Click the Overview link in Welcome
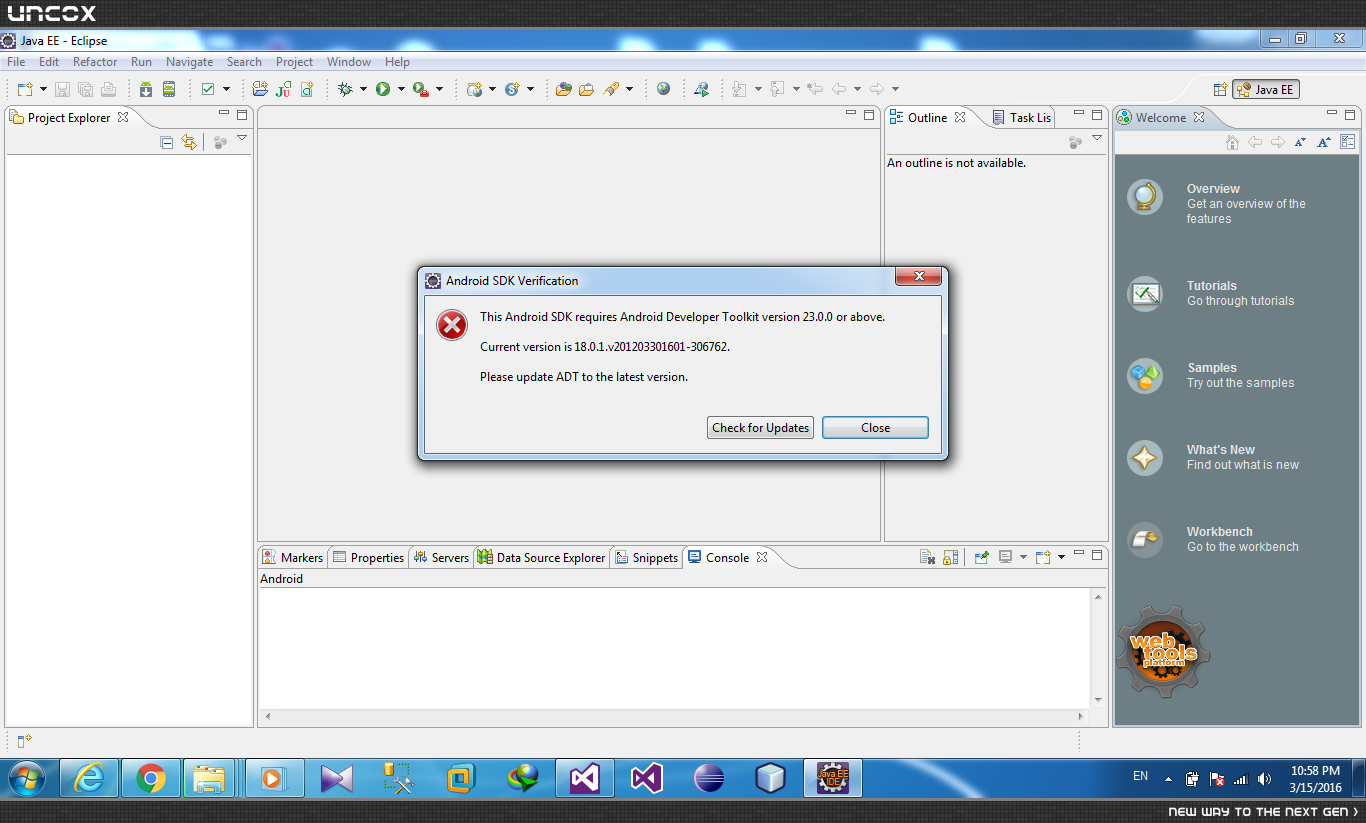1366x823 pixels. point(1213,189)
